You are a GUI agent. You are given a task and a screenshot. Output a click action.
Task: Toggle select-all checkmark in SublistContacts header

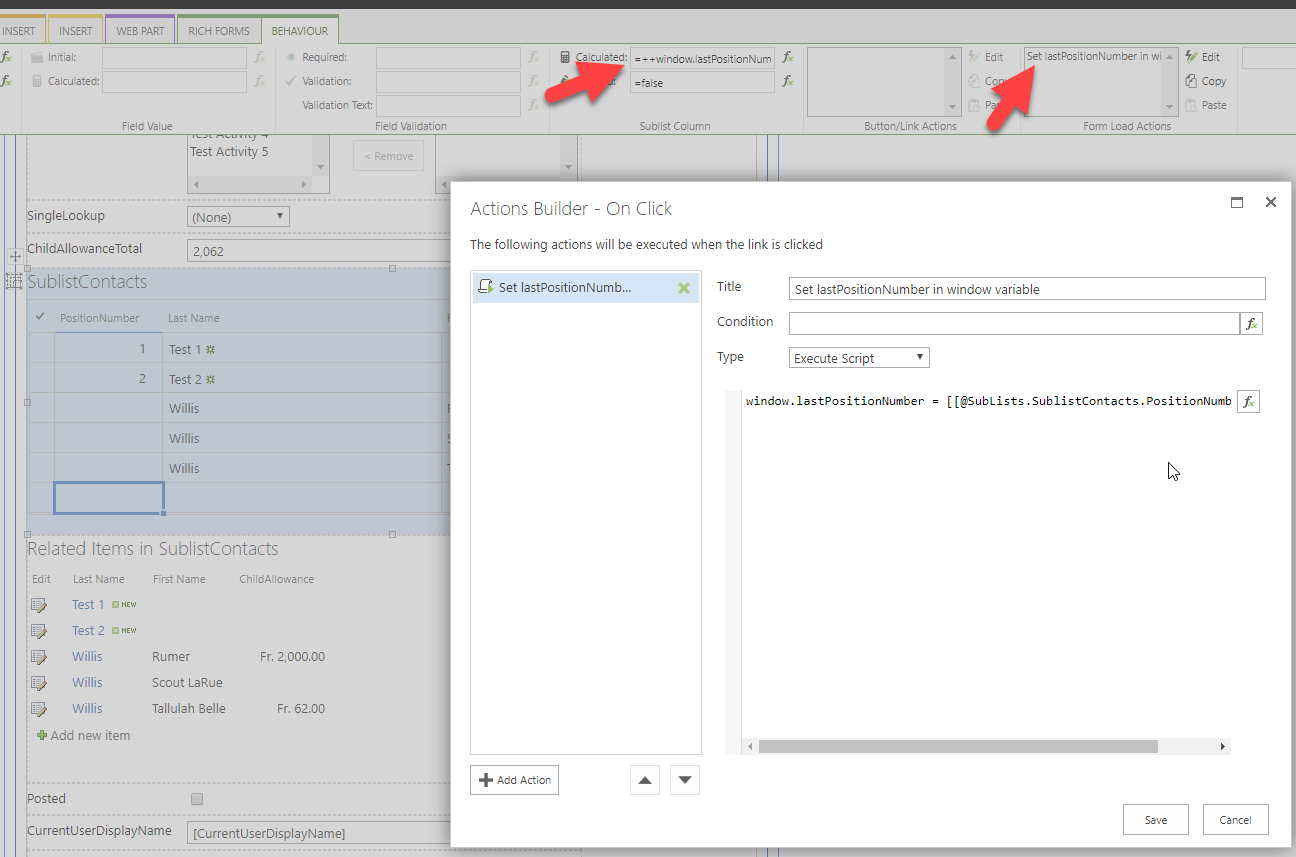tap(40, 317)
